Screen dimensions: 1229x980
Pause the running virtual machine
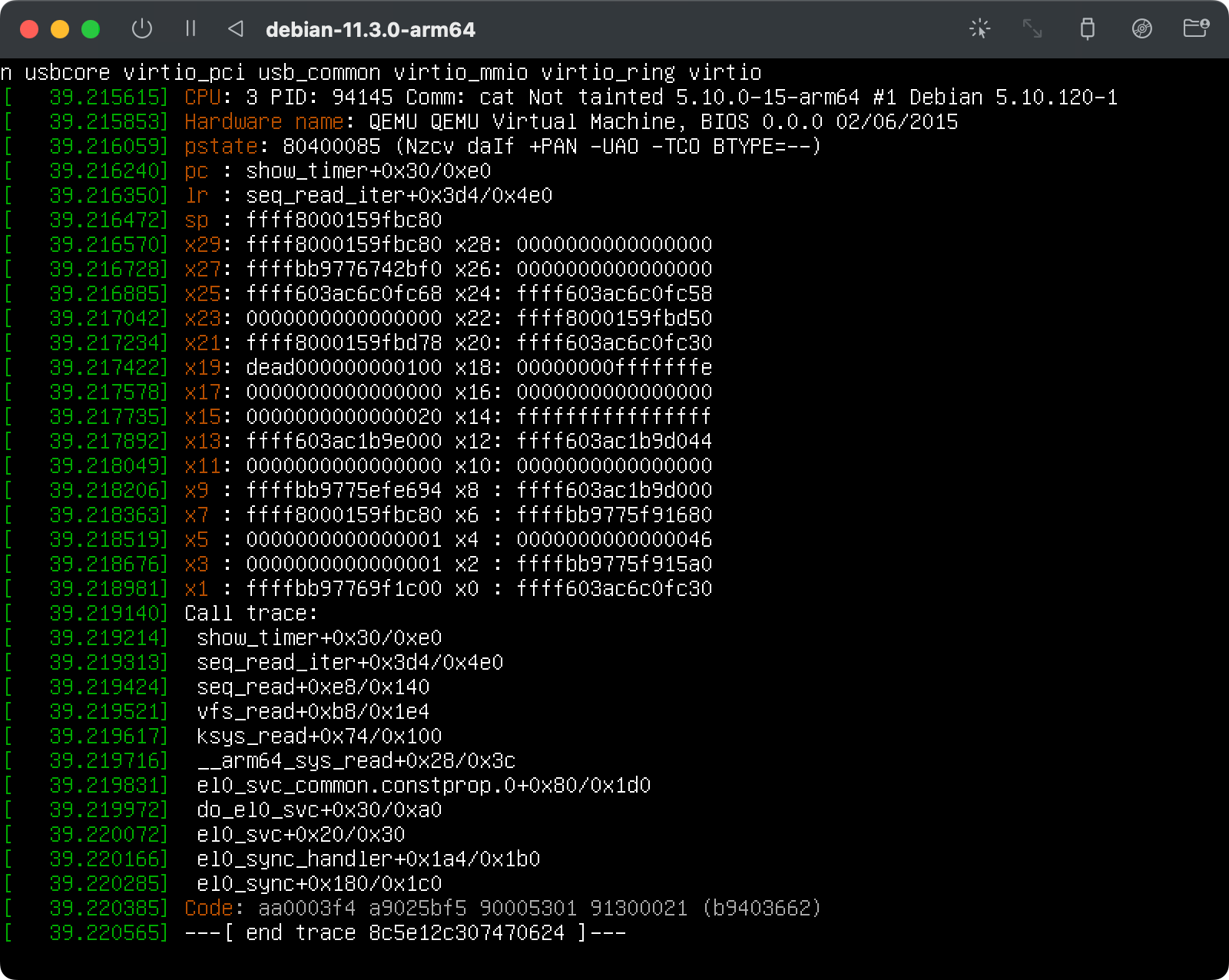pos(190,28)
